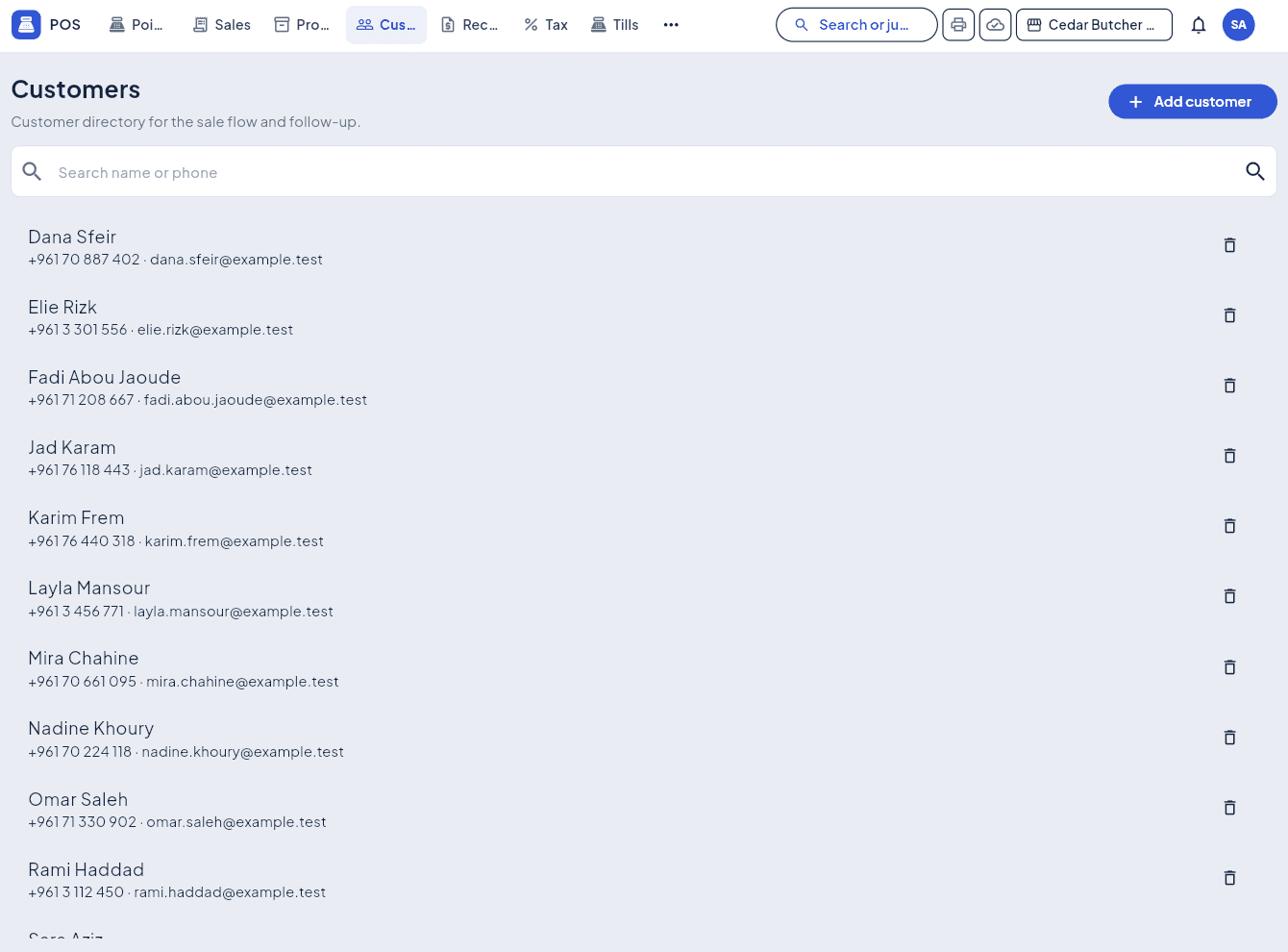Open Elie Rizk customer record
The width and height of the screenshot is (1288, 952).
point(644,317)
